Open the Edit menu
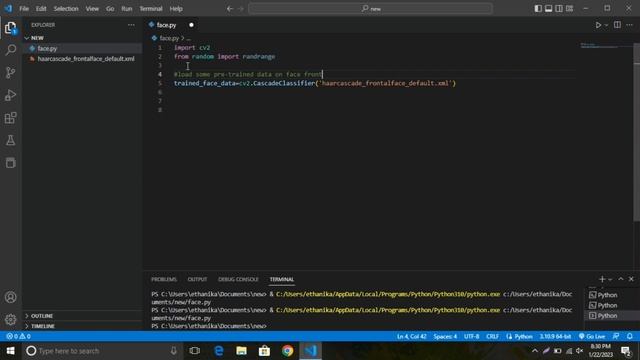 point(41,9)
